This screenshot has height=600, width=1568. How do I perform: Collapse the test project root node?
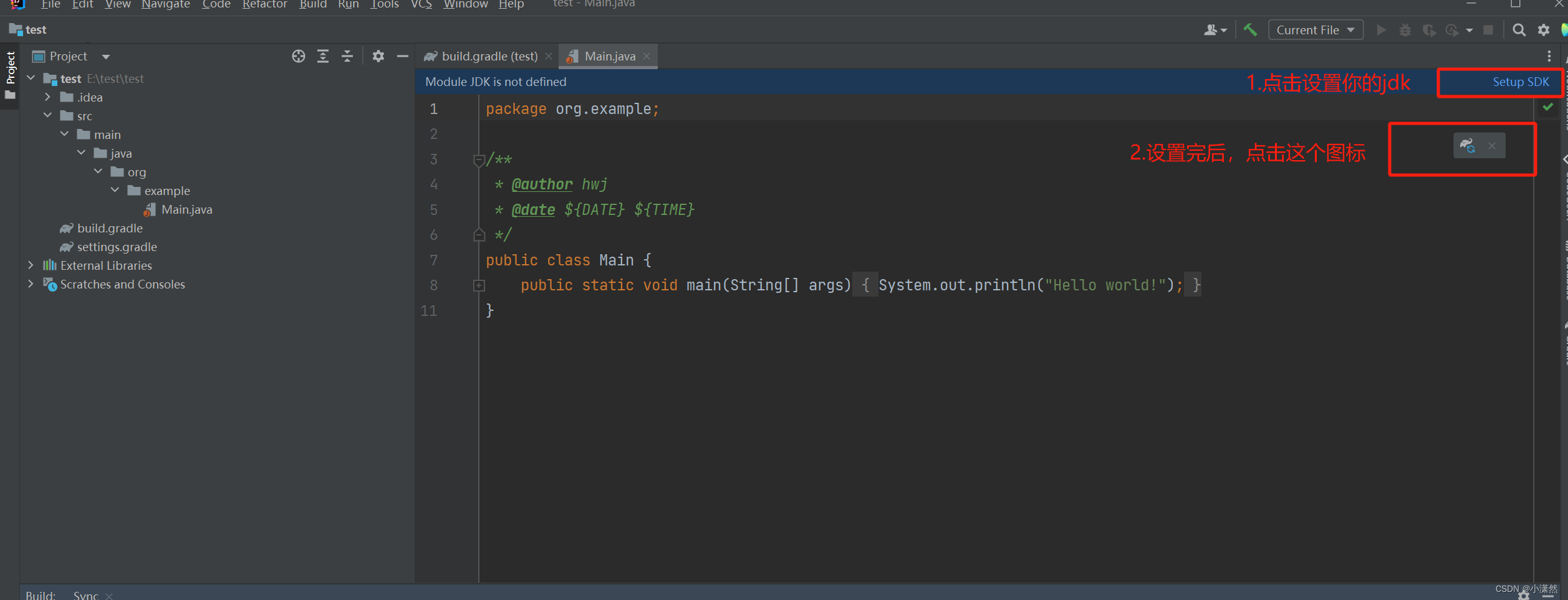pos(31,79)
